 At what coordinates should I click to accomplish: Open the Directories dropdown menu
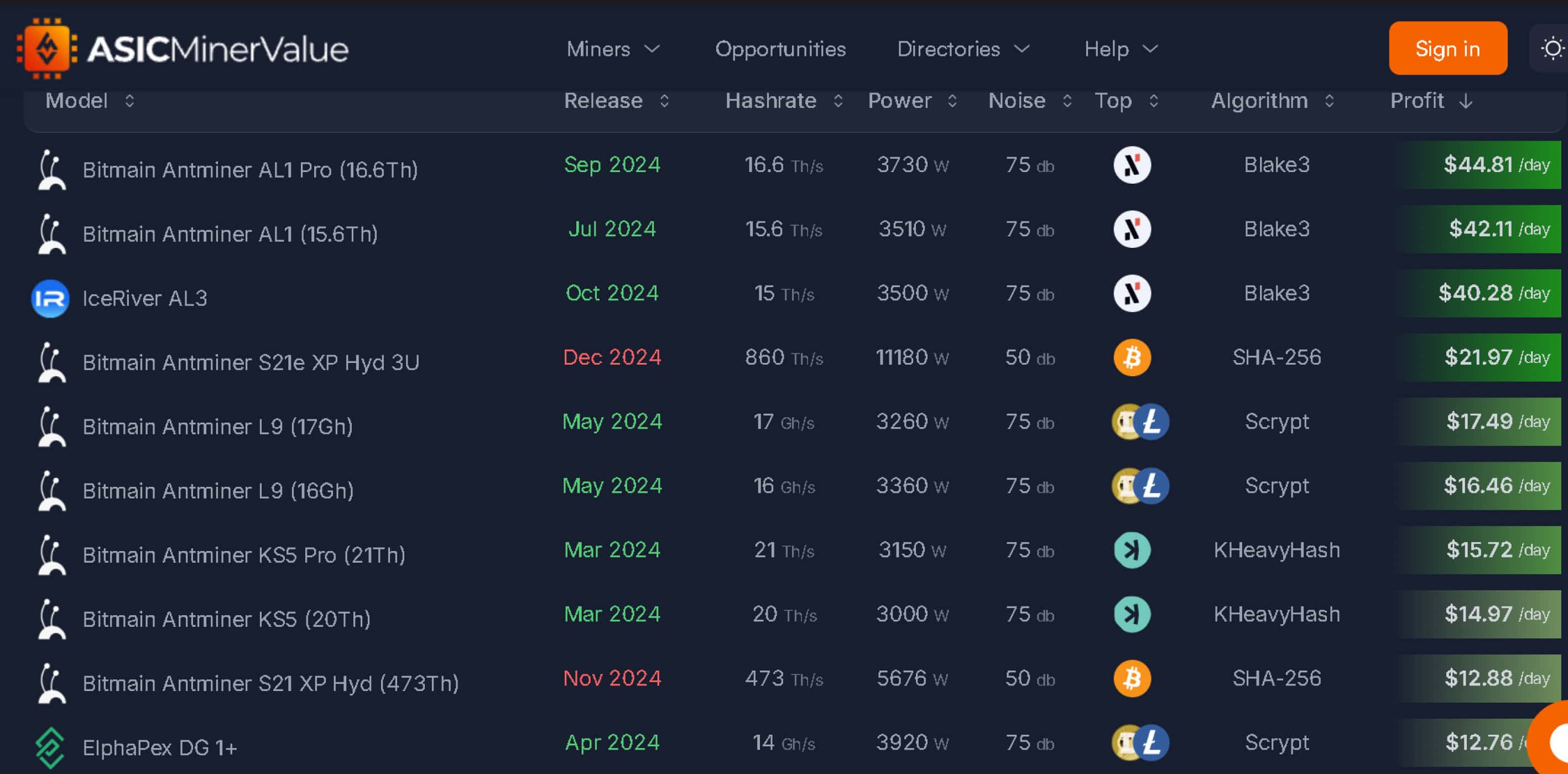(963, 49)
